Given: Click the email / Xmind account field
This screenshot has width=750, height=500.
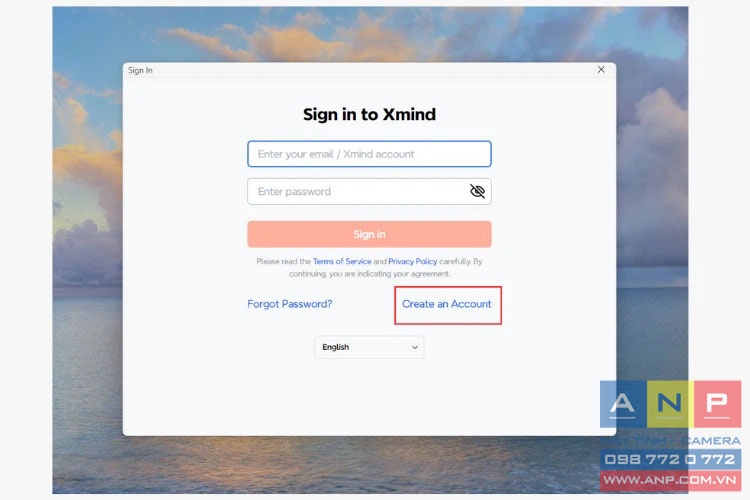Looking at the screenshot, I should pyautogui.click(x=369, y=154).
